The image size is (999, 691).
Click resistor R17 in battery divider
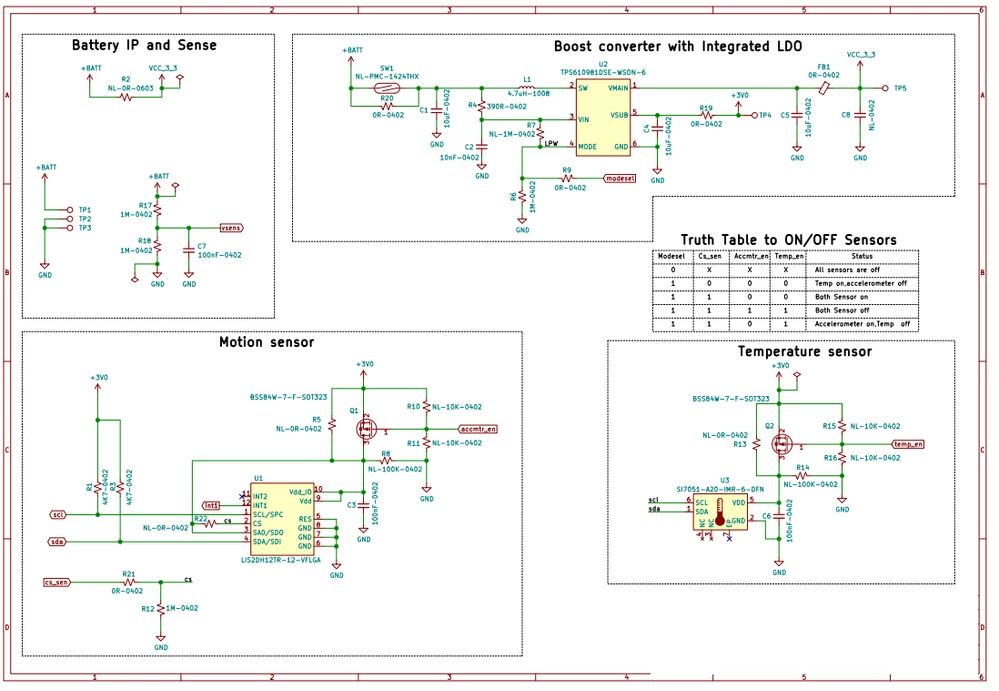[x=157, y=210]
